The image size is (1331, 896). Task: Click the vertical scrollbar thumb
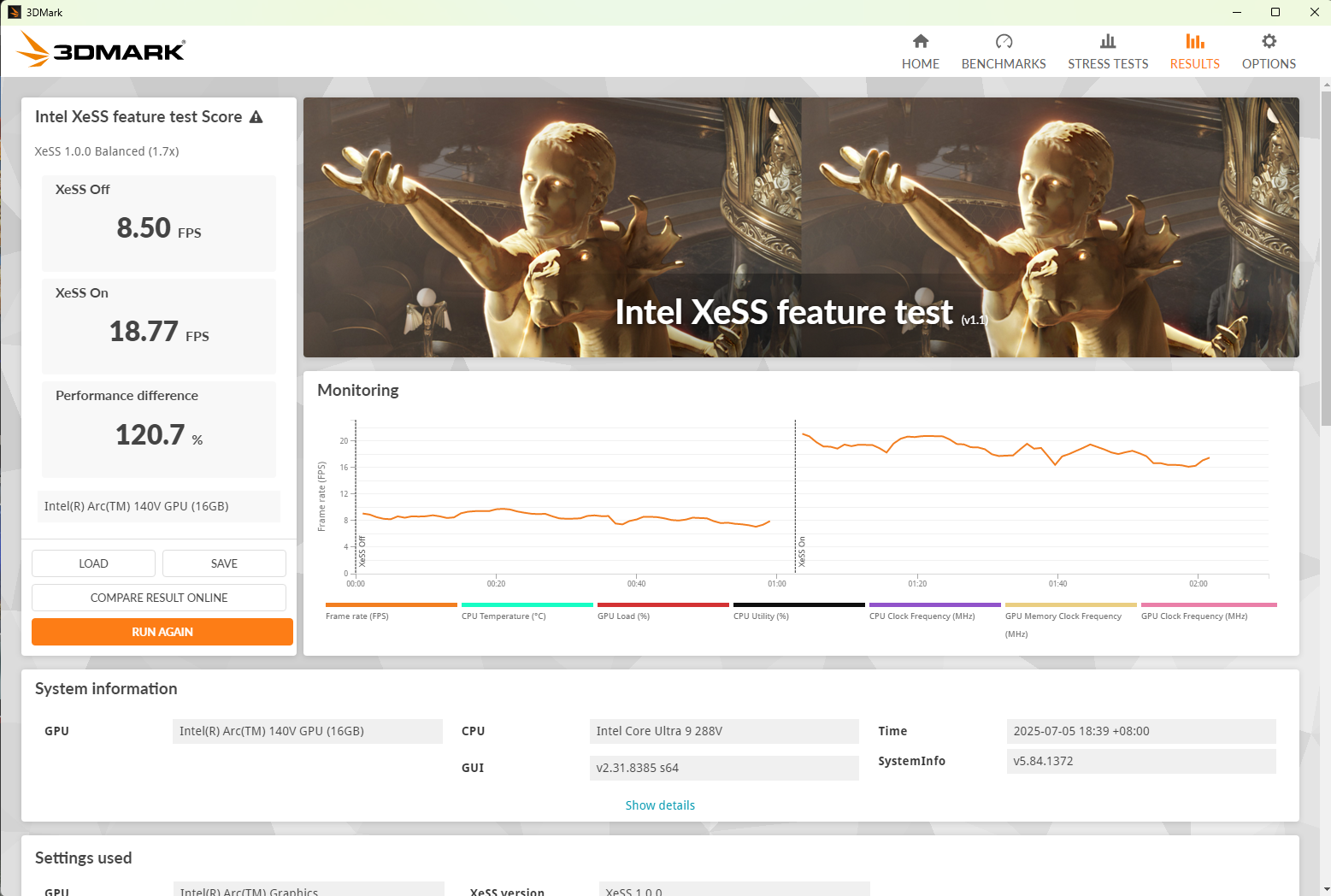tap(1326, 256)
